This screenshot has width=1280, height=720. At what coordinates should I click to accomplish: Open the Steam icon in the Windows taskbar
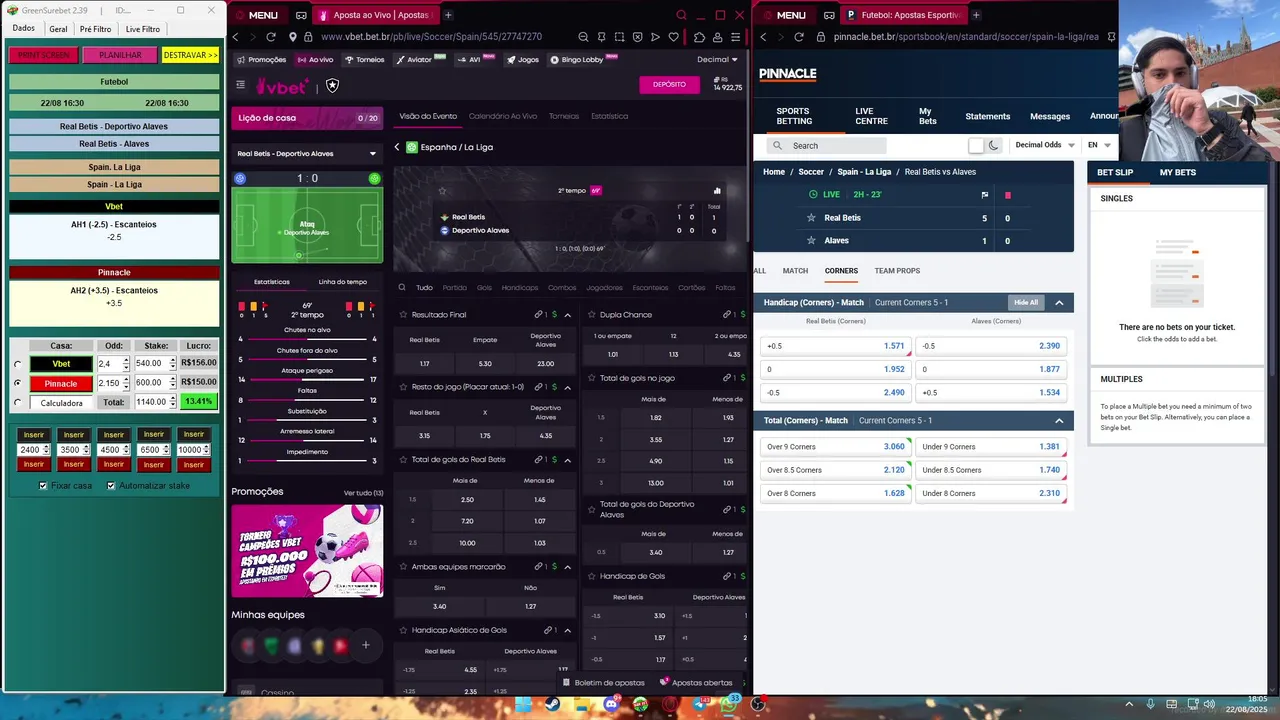551,704
